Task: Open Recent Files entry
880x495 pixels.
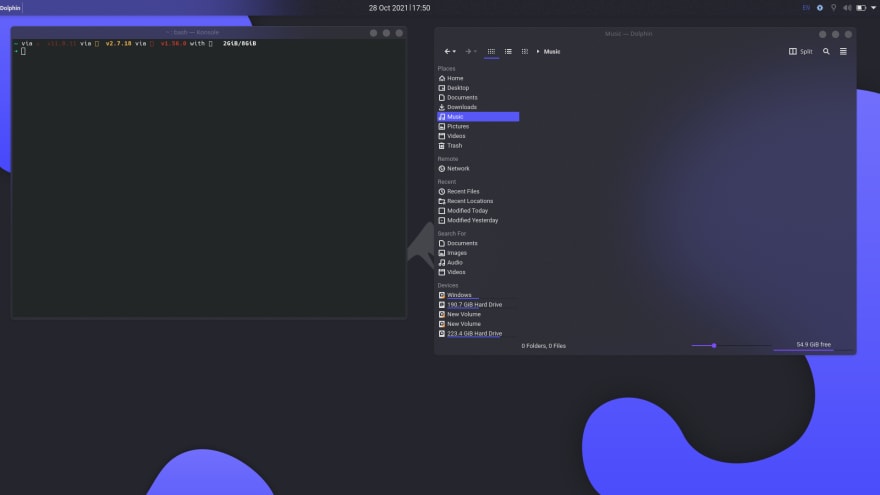Action: click(x=478, y=191)
